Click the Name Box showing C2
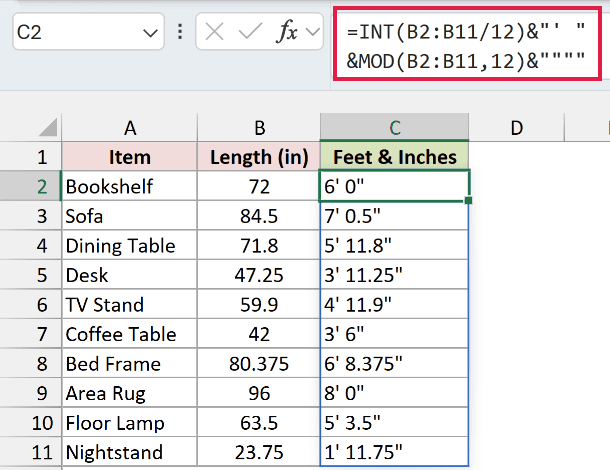 point(88,32)
